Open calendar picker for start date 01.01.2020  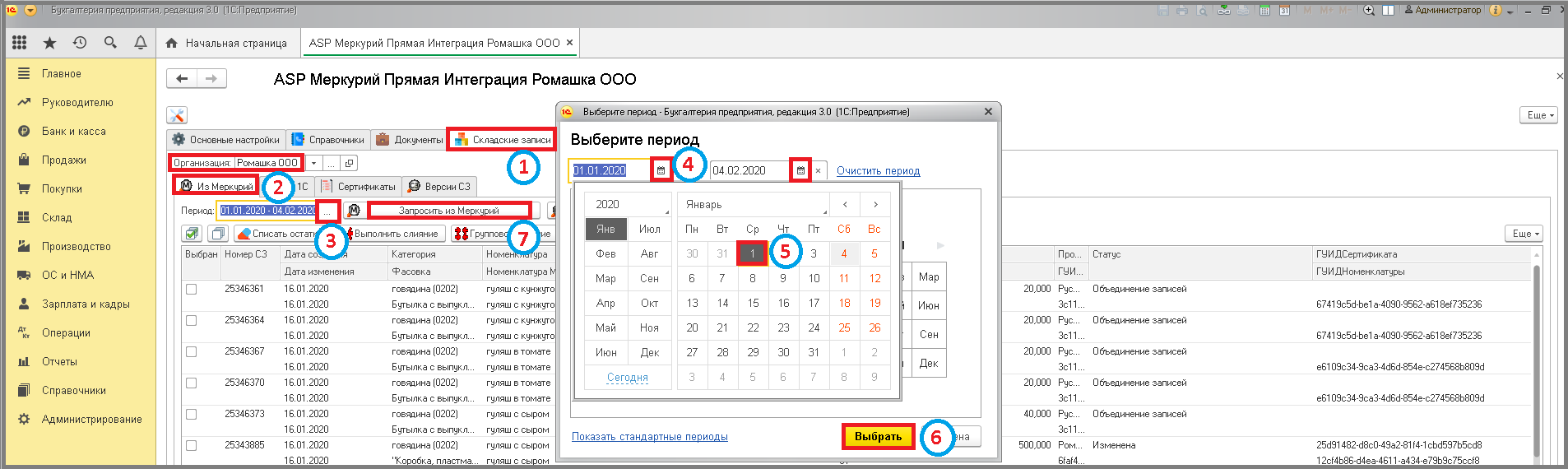pos(661,170)
